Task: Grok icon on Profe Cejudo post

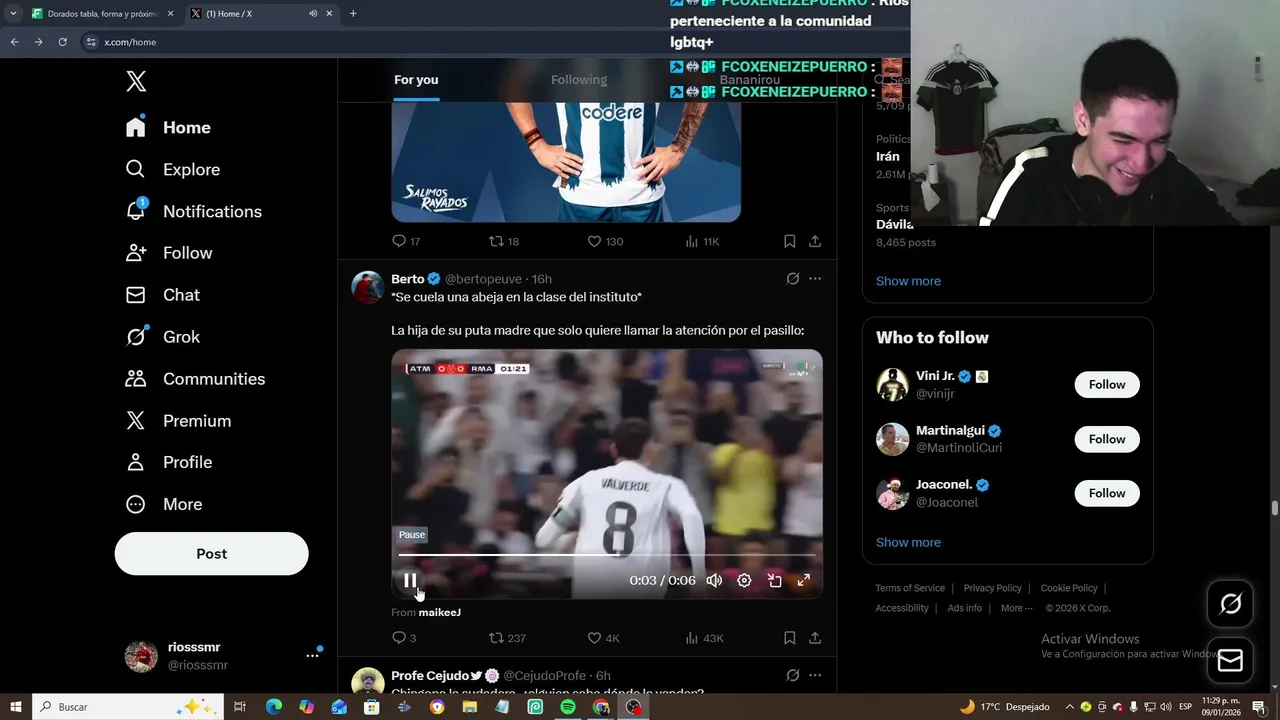Action: [792, 676]
